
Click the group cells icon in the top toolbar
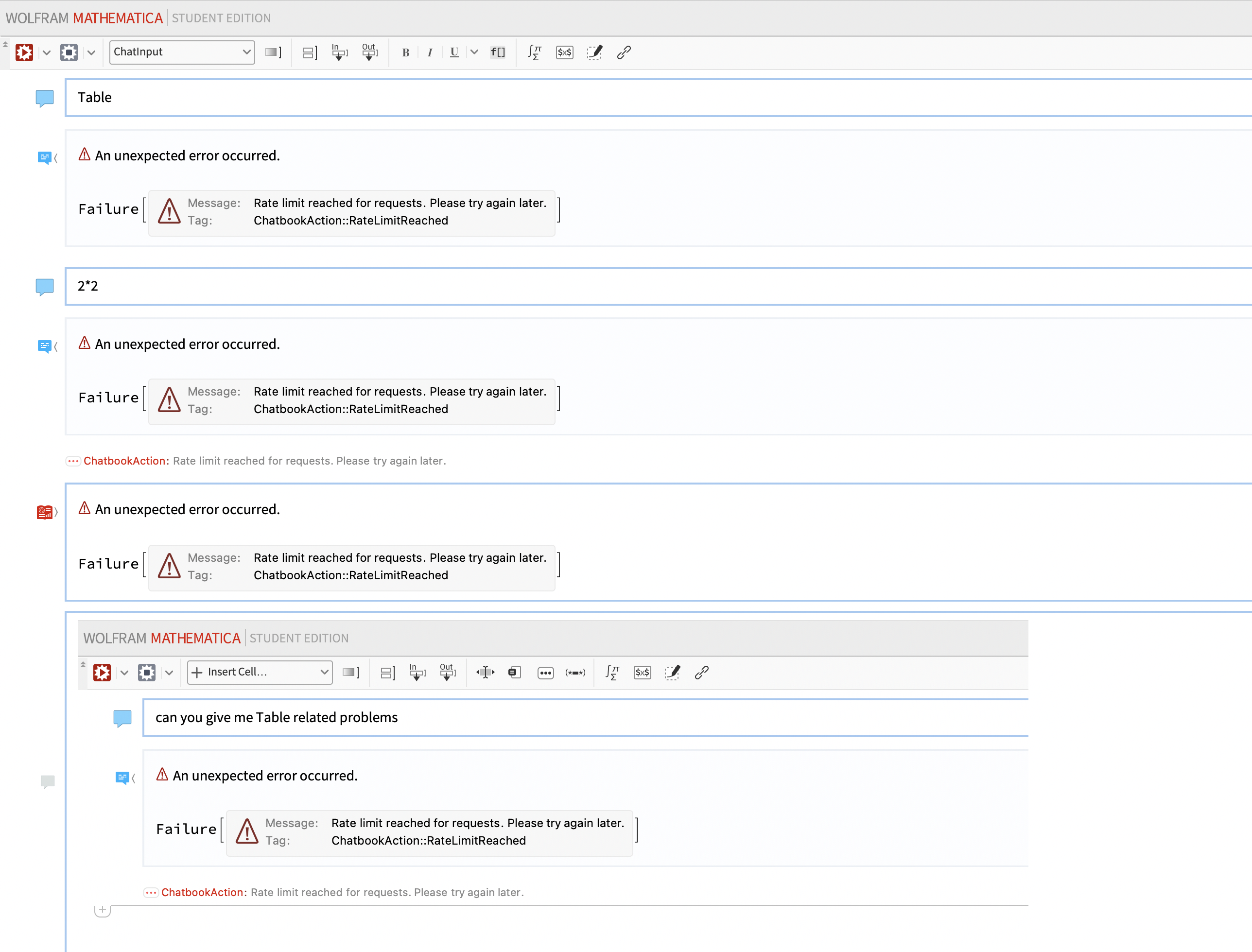310,52
